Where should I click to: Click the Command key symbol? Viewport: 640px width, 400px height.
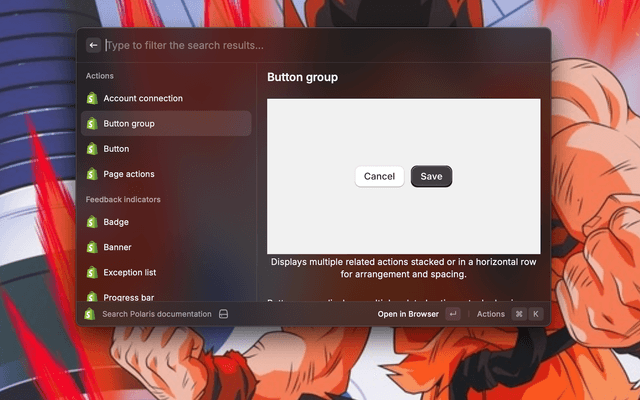point(519,314)
